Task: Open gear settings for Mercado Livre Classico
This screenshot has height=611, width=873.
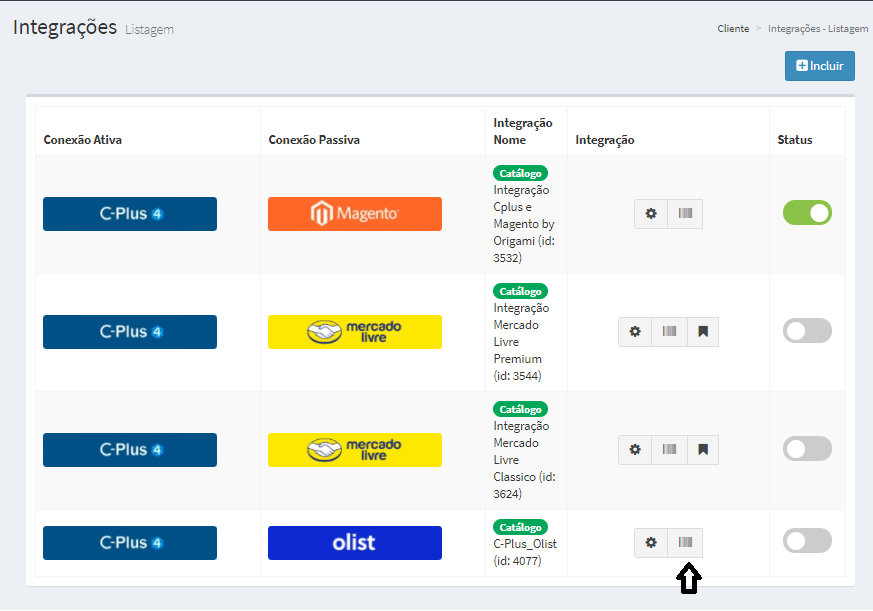Action: click(635, 450)
